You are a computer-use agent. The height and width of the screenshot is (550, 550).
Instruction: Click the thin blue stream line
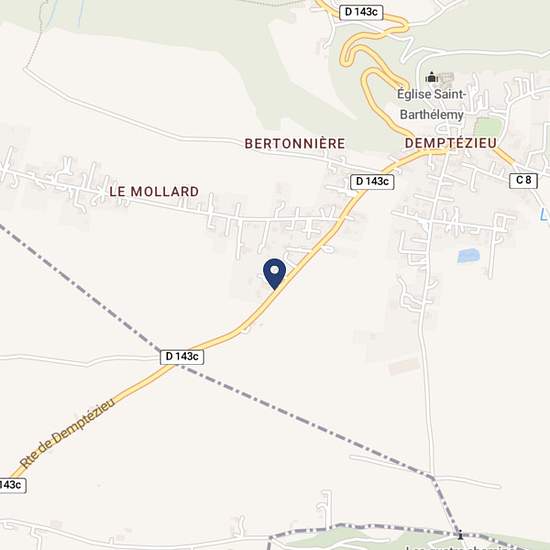click(x=81, y=14)
